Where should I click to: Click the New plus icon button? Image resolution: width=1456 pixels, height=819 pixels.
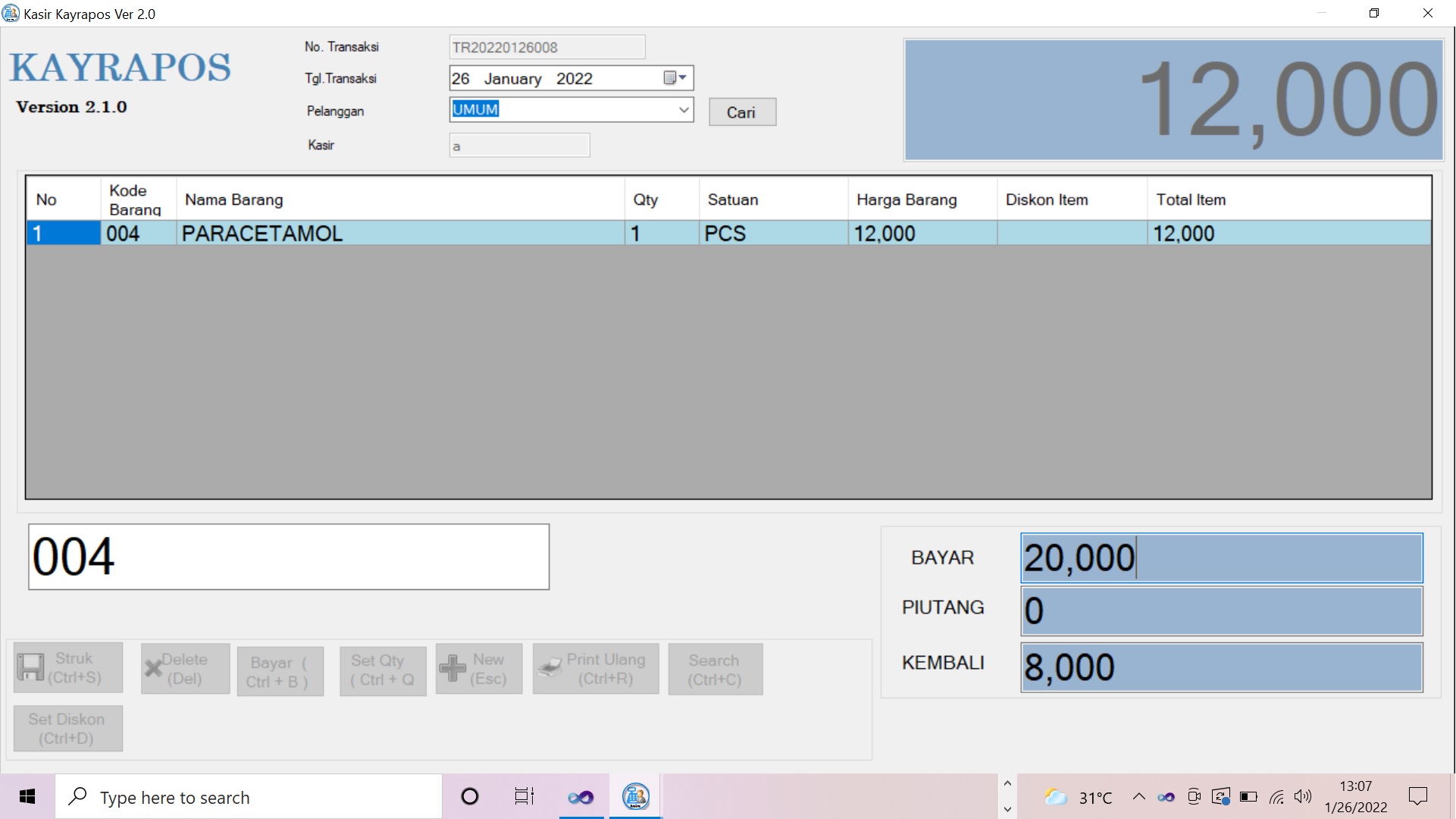(452, 668)
